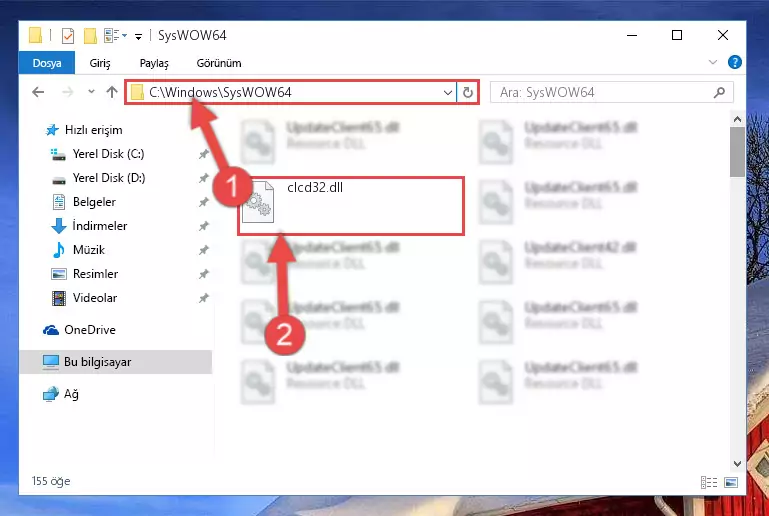Click the folder icon in title bar
This screenshot has width=769, height=516.
35,35
